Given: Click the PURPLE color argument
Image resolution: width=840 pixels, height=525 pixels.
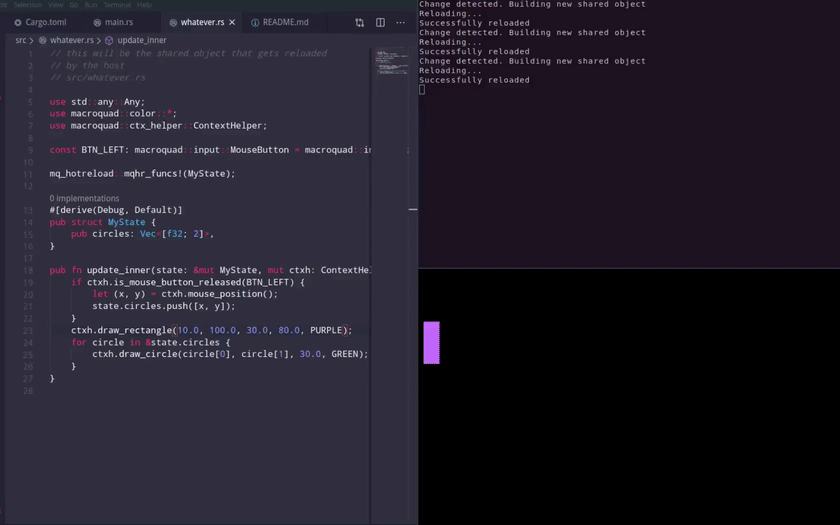Looking at the screenshot, I should click(x=326, y=330).
